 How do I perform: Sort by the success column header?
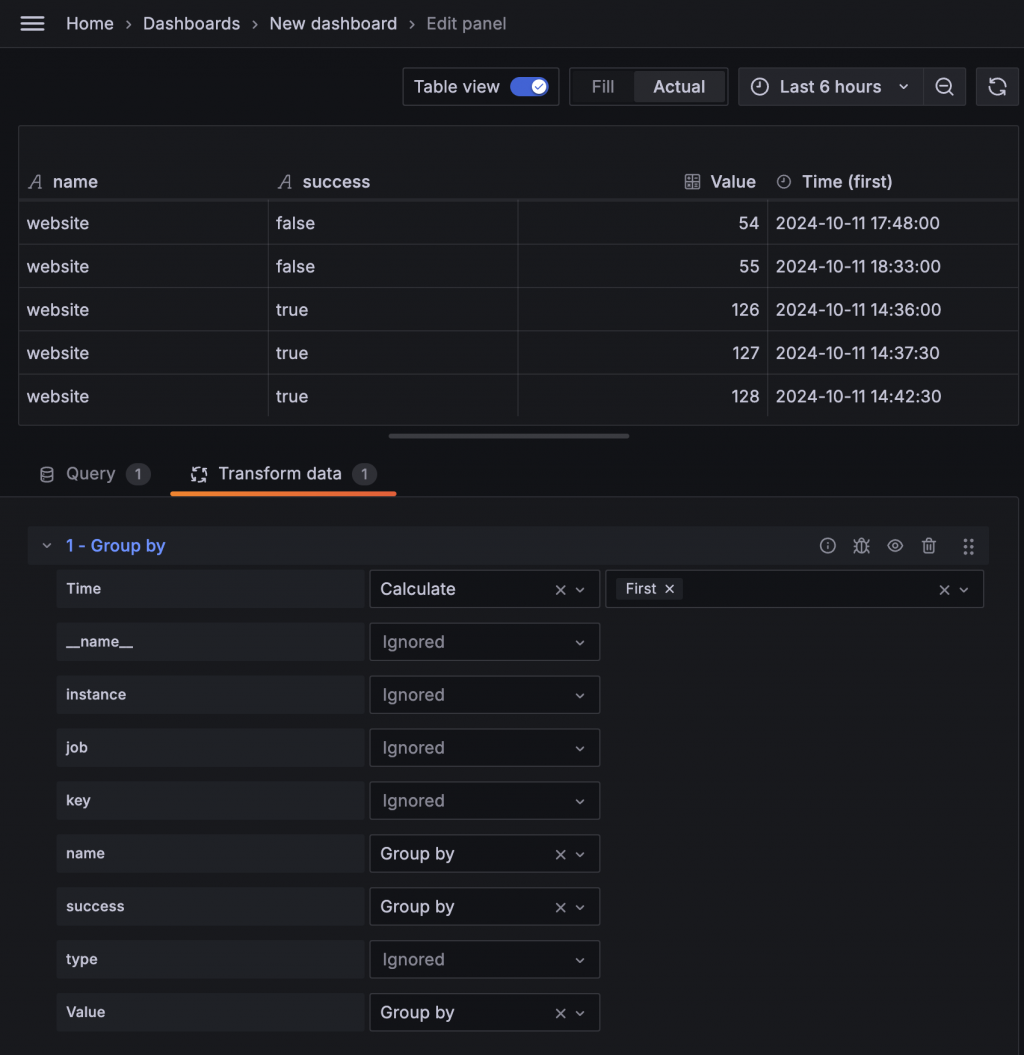click(336, 182)
